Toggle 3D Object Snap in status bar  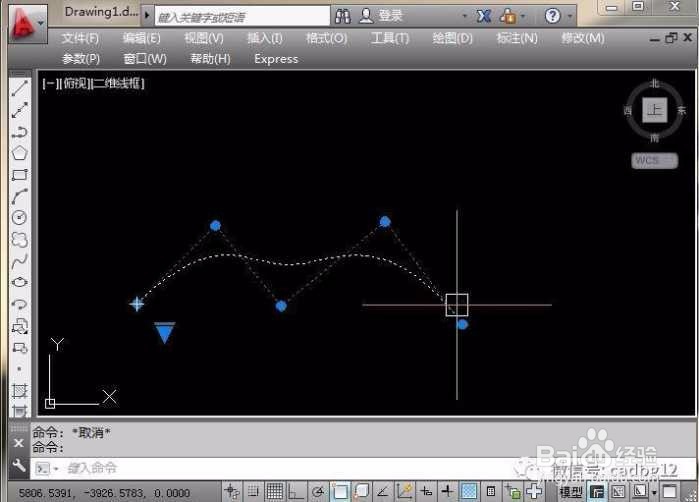pyautogui.click(x=362, y=492)
